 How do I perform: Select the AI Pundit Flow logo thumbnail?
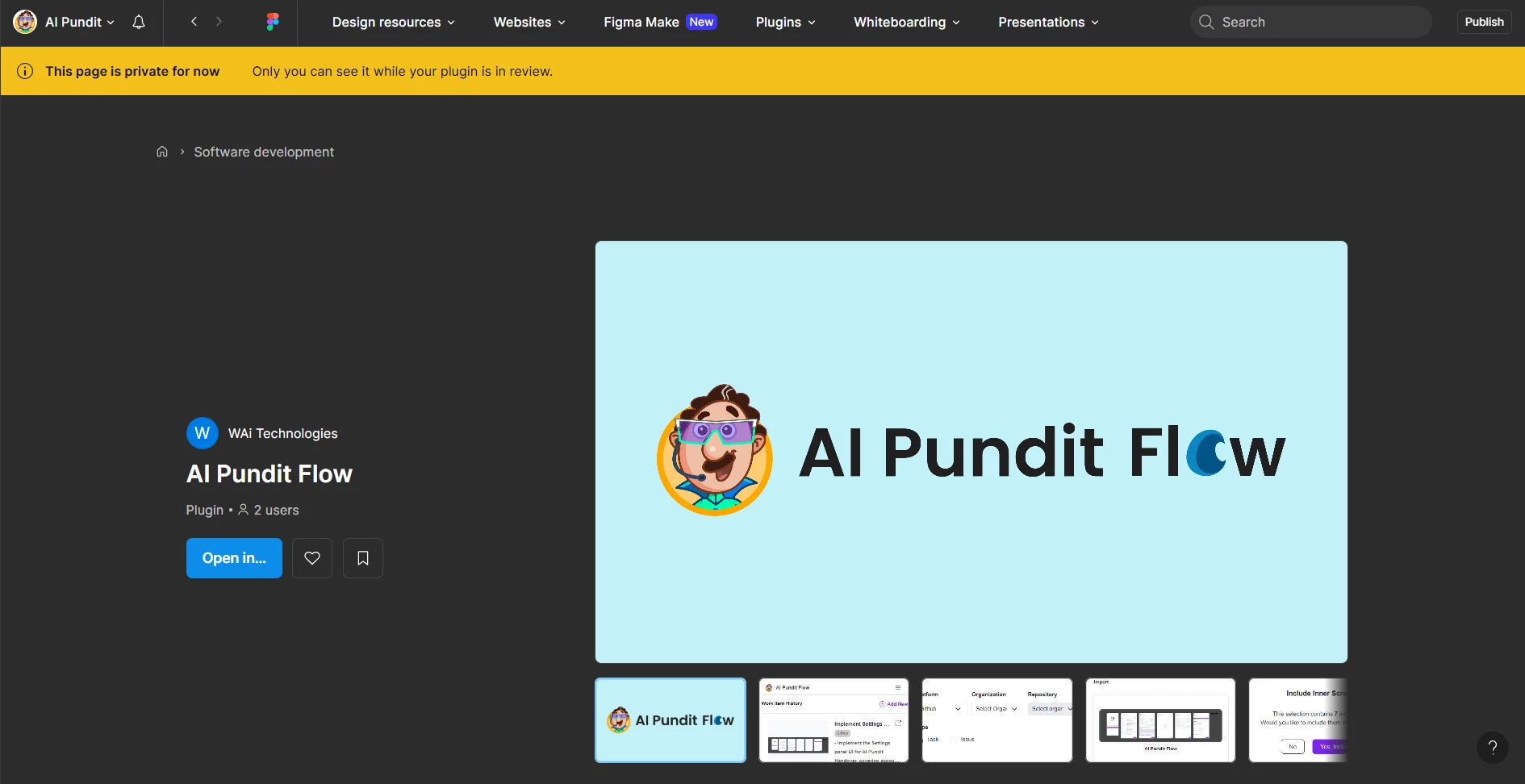(671, 720)
